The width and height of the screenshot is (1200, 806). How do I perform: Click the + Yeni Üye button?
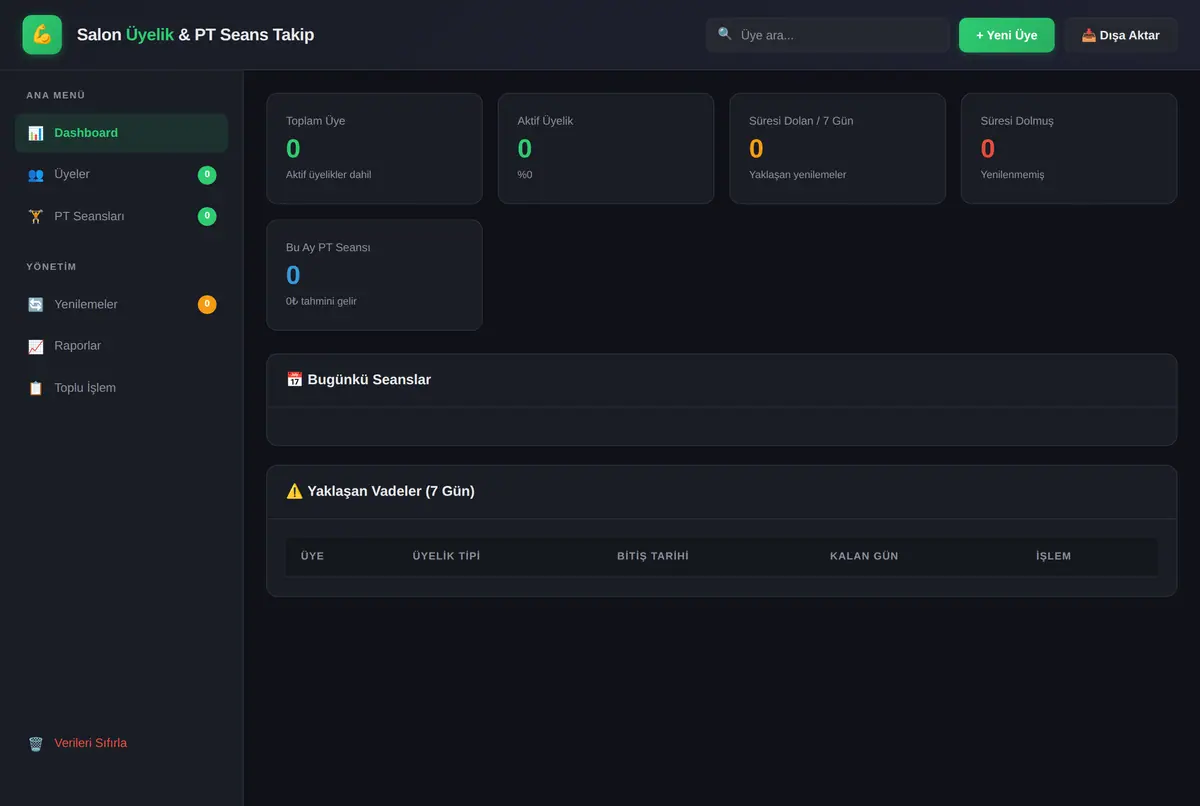tap(1006, 35)
